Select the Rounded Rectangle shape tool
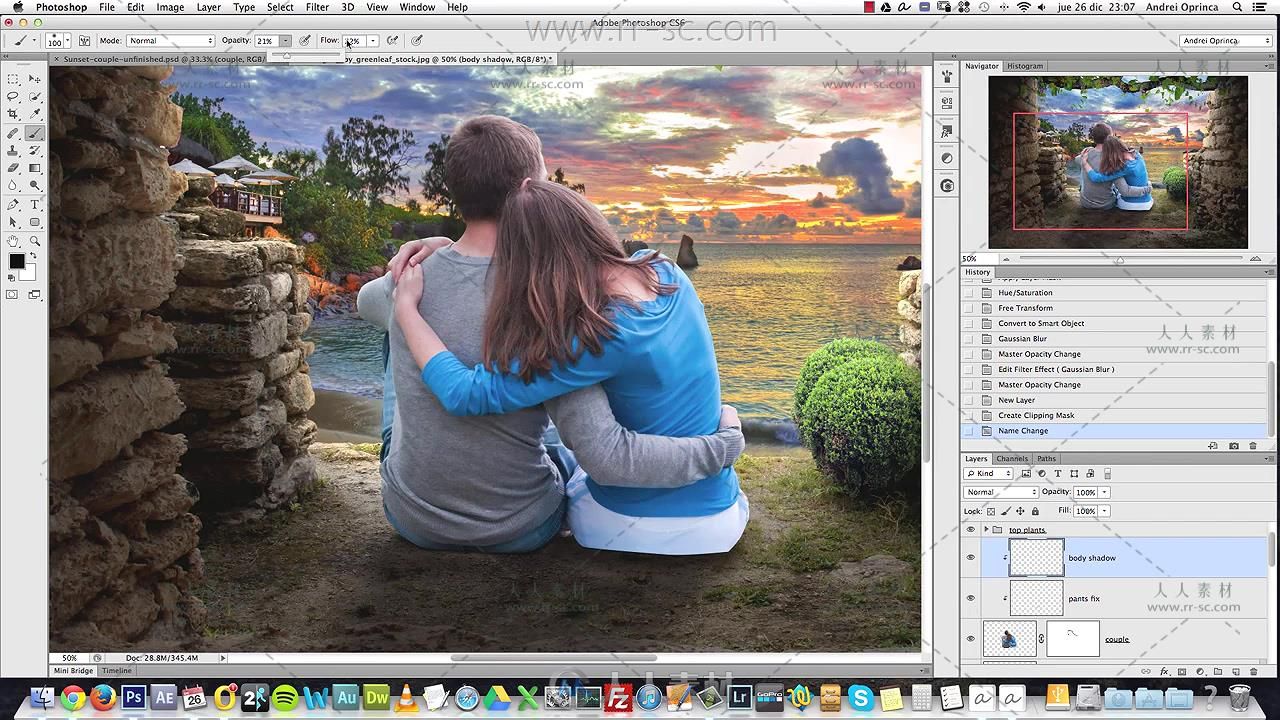Viewport: 1280px width, 720px height. coord(35,221)
